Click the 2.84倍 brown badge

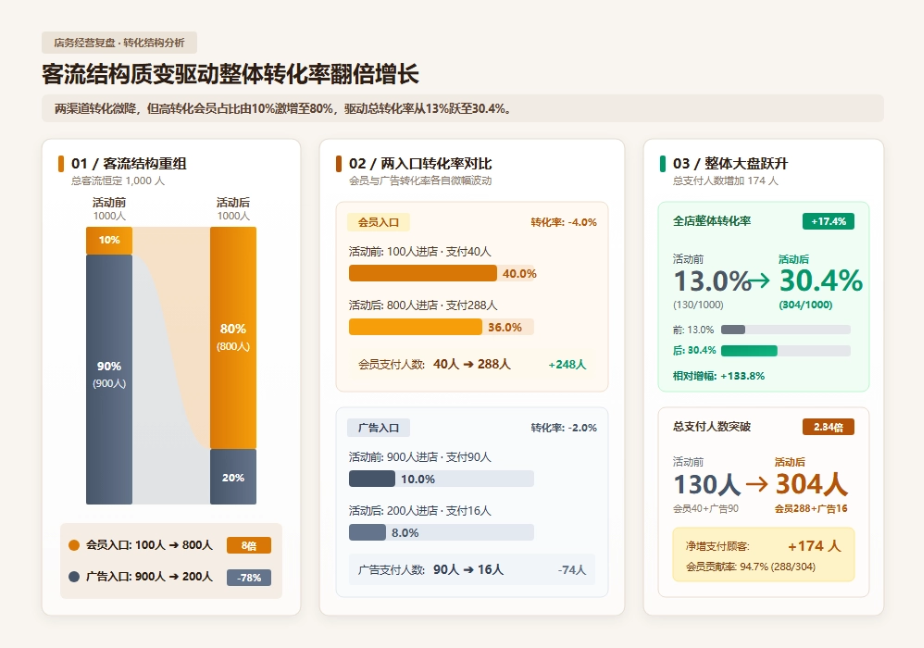828,427
